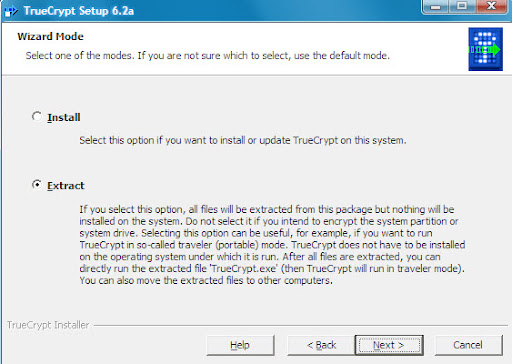512x364 pixels.
Task: Select the Extract radio button
Action: 37,185
